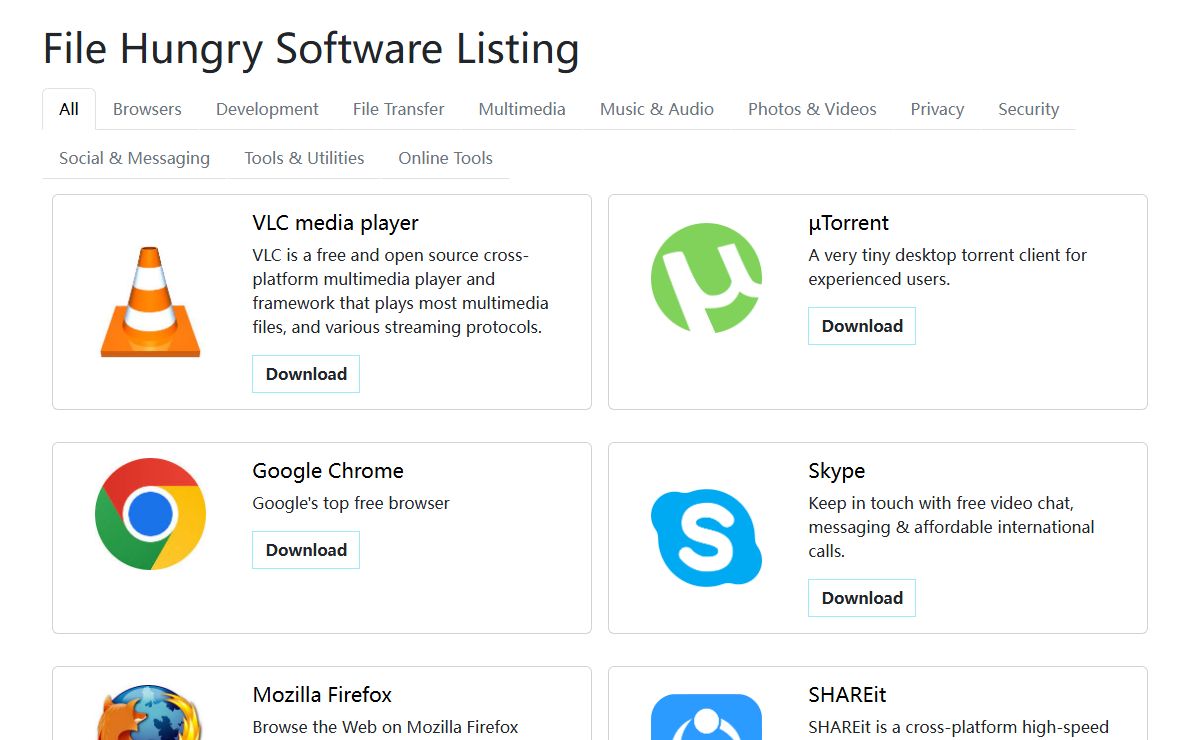Open the File Transfer category tab
This screenshot has width=1200, height=740.
pyautogui.click(x=398, y=109)
